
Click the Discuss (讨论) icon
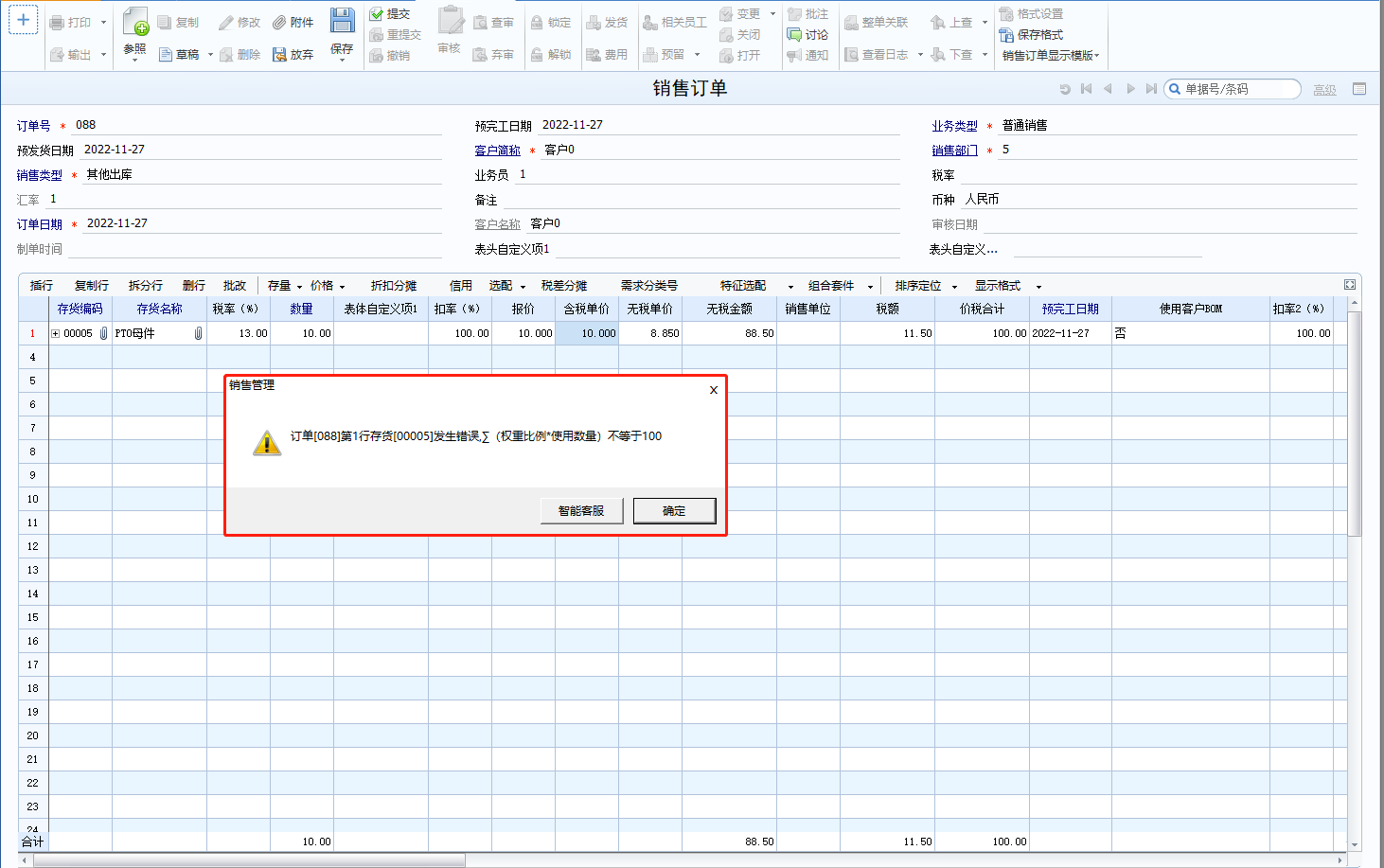pyautogui.click(x=795, y=35)
